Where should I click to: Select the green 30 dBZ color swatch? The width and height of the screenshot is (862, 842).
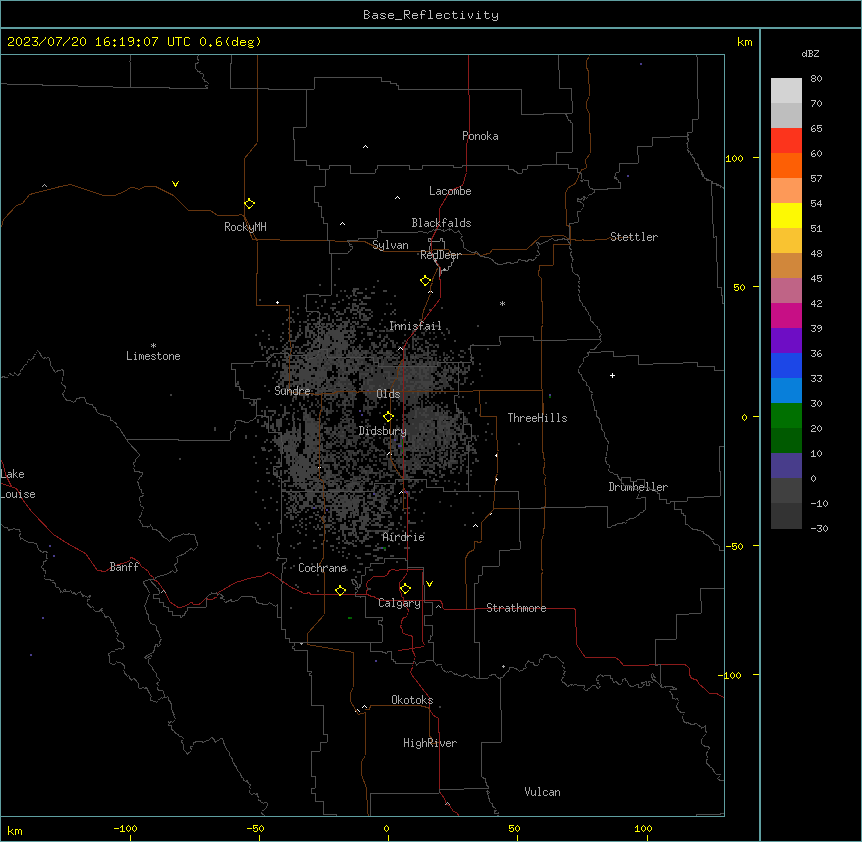click(x=786, y=416)
